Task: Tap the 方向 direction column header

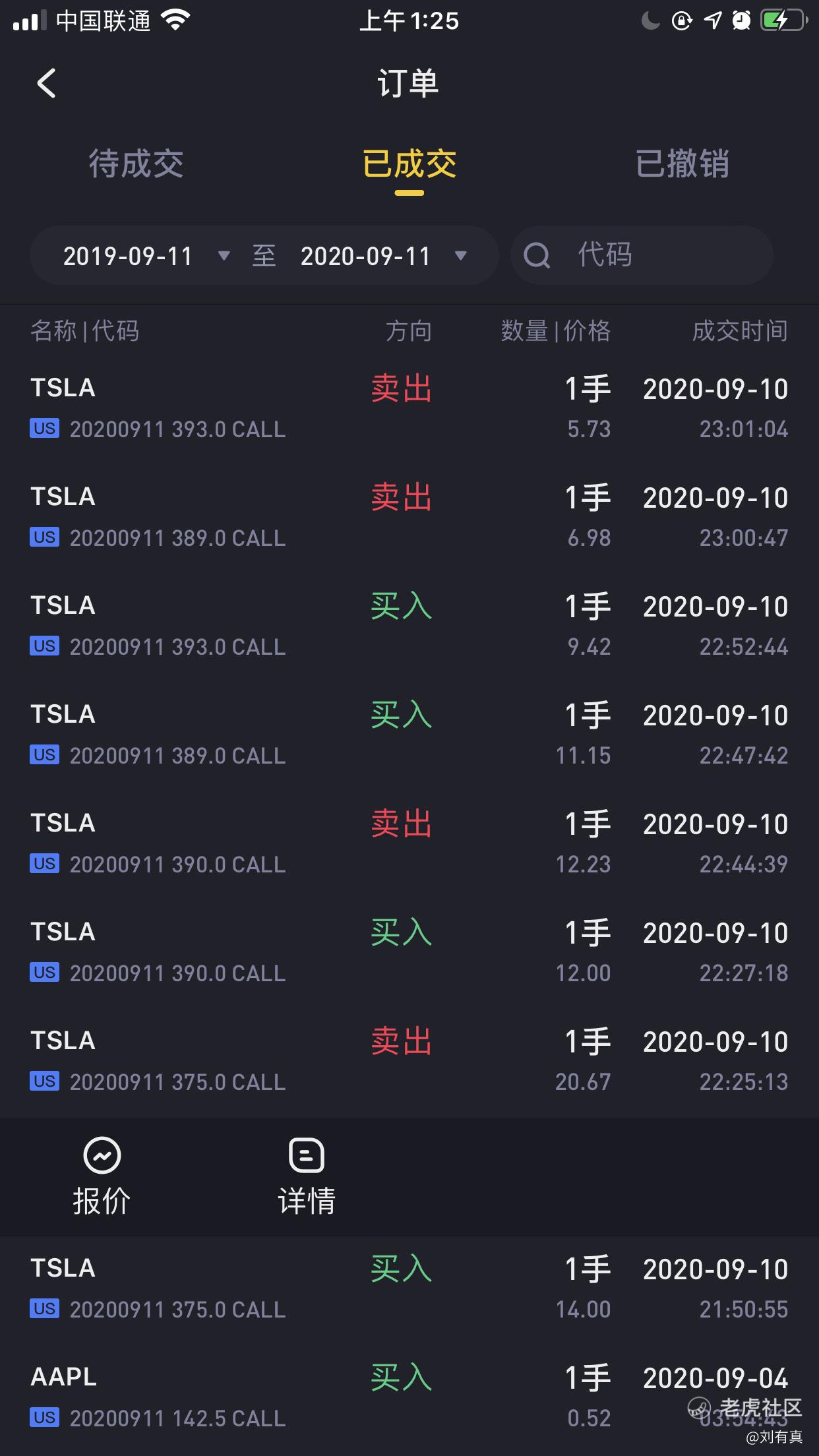Action: tap(408, 331)
